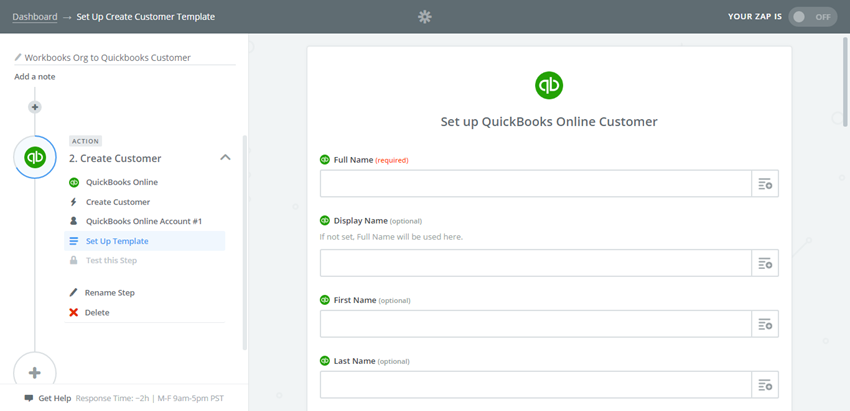The image size is (850, 411).
Task: Rename zap 'Workbooks Org to Quickbooks Customer'
Action: [107, 57]
